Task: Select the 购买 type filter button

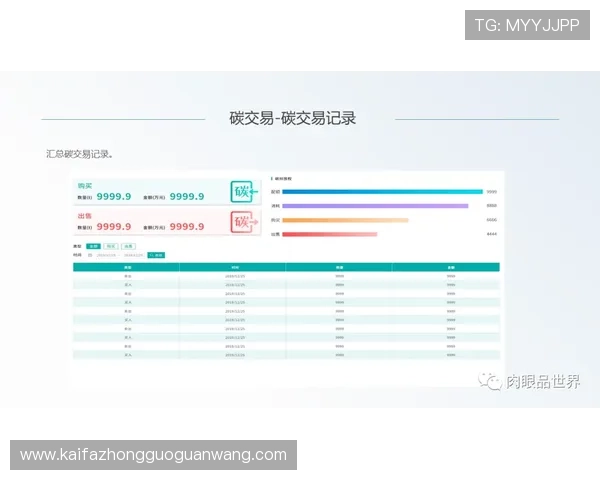Action: pos(111,246)
